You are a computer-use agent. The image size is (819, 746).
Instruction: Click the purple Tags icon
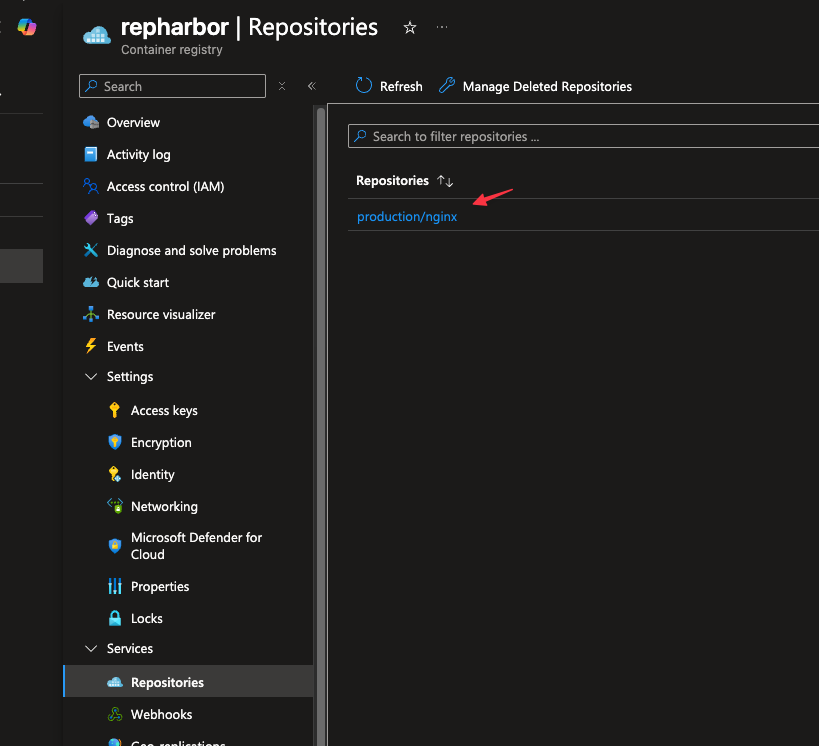[91, 218]
